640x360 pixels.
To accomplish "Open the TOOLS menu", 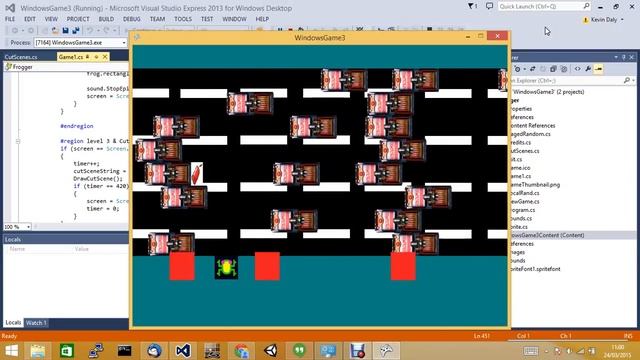I will (x=183, y=19).
